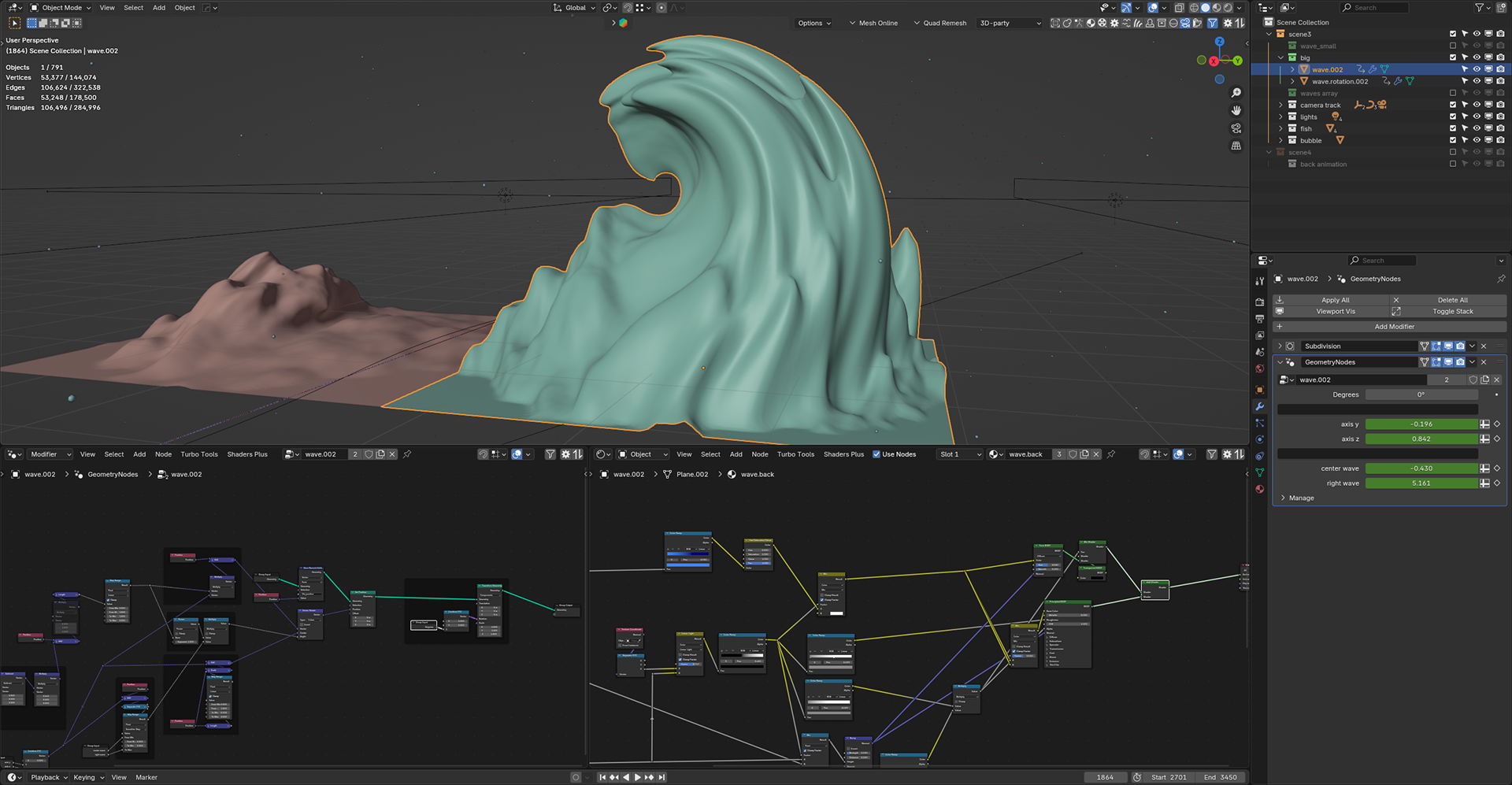Viewport: 1512px width, 785px height.
Task: Hide wave.002 in viewport with eye icon
Action: [x=1477, y=69]
